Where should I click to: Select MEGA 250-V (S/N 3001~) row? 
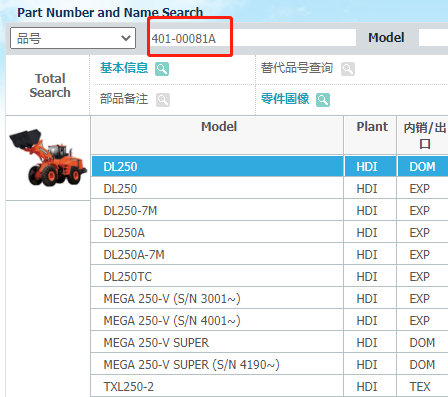pos(269,298)
